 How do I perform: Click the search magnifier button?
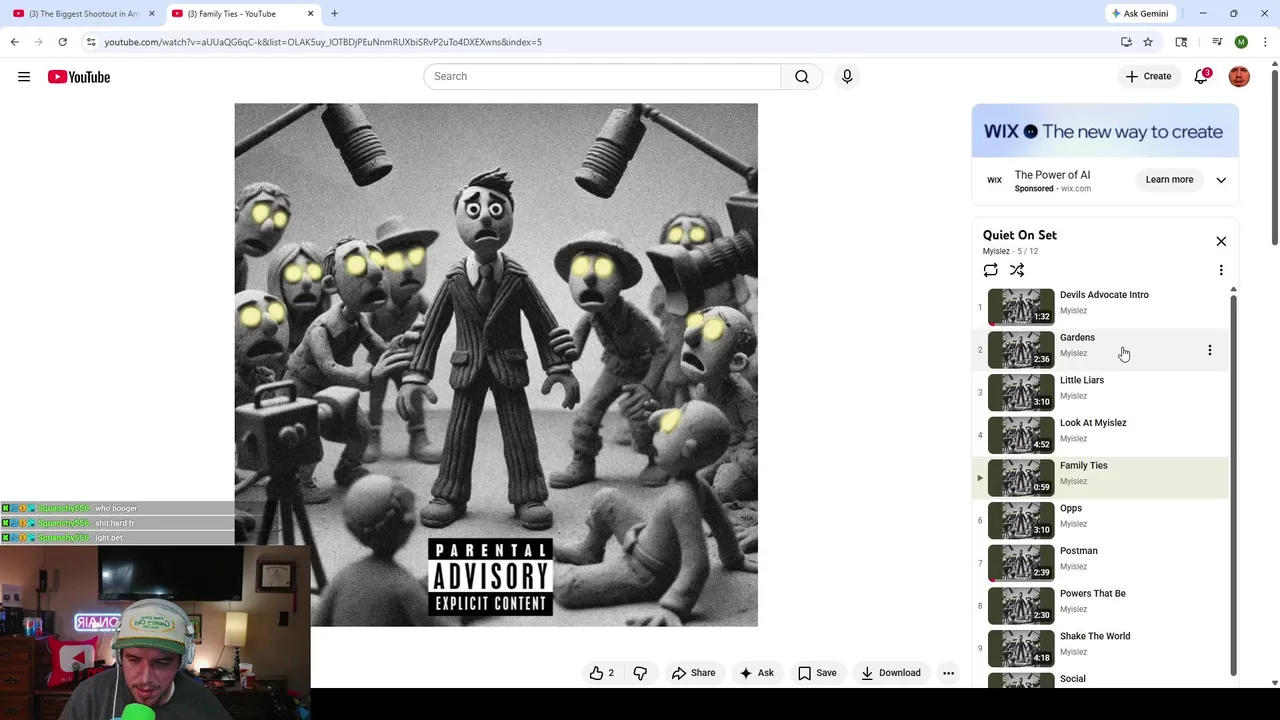pos(802,76)
